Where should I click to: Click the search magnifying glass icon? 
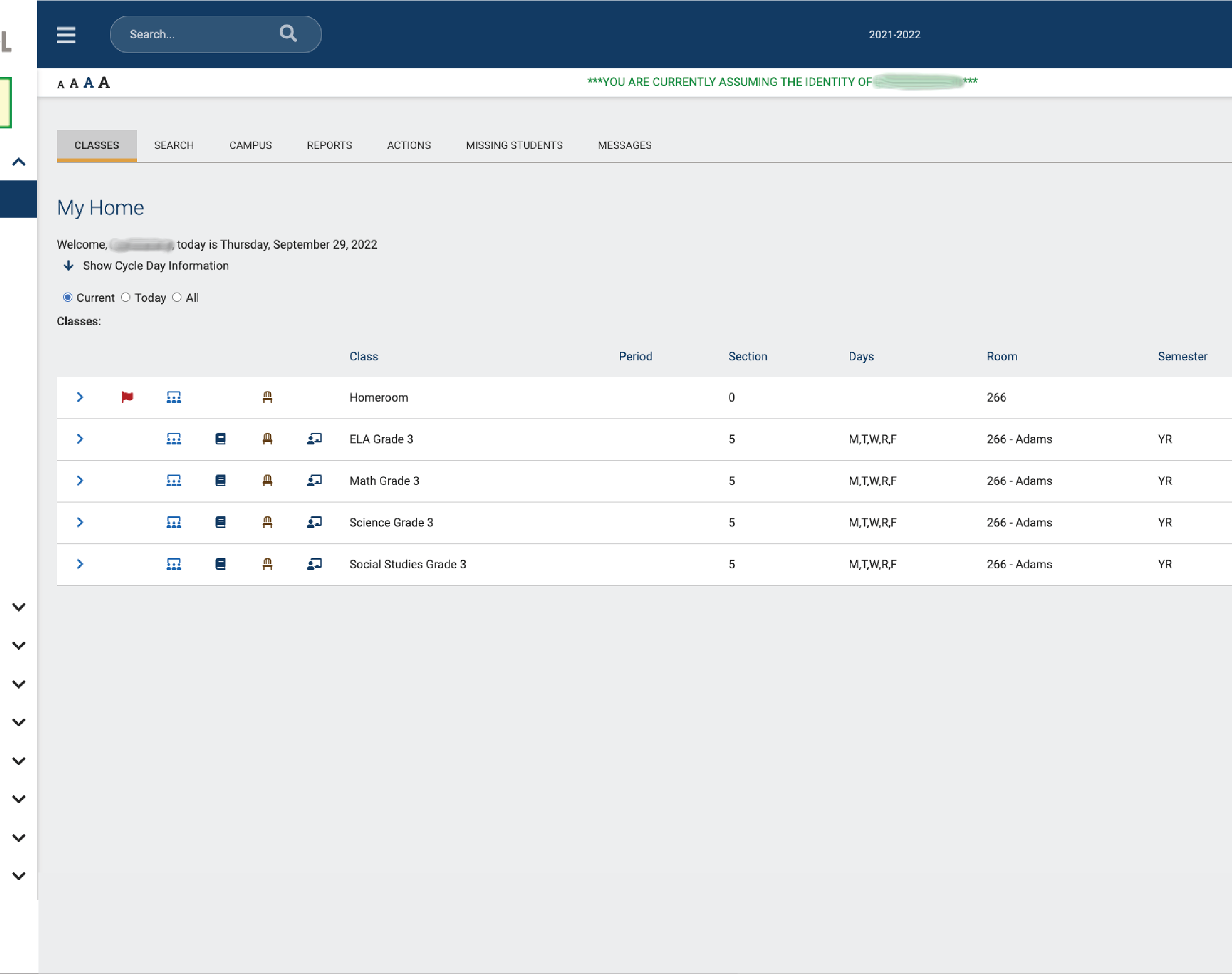click(288, 34)
